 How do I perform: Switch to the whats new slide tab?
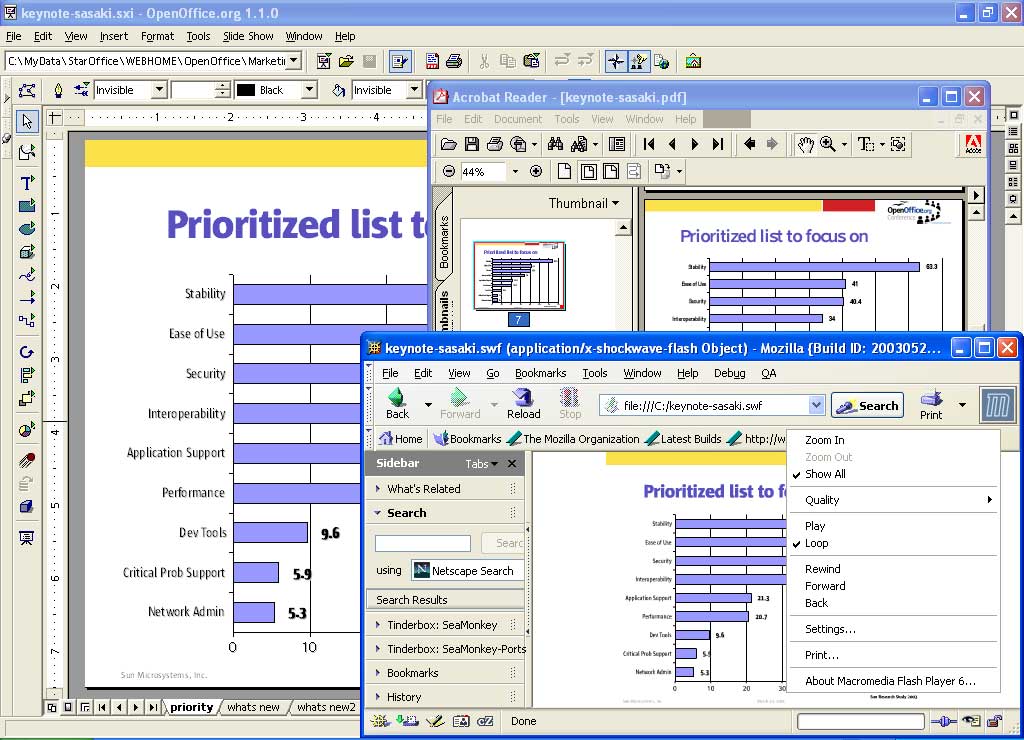pos(253,707)
